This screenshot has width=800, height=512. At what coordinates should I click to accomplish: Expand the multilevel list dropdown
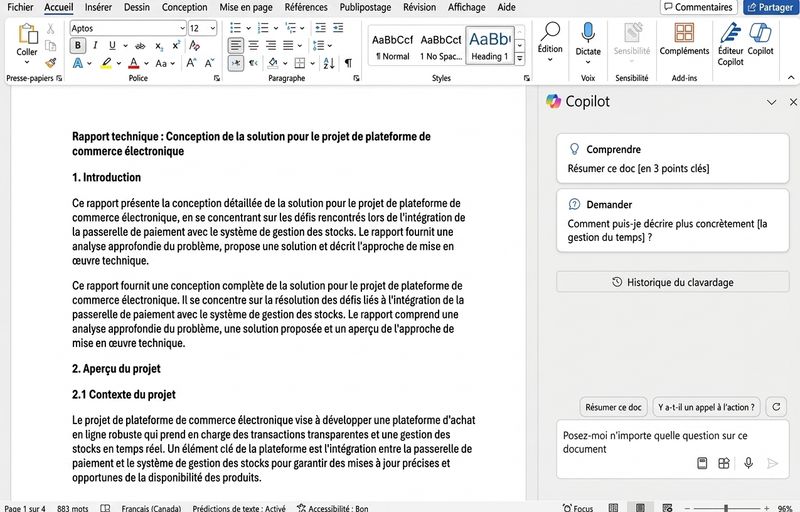tap(303, 28)
